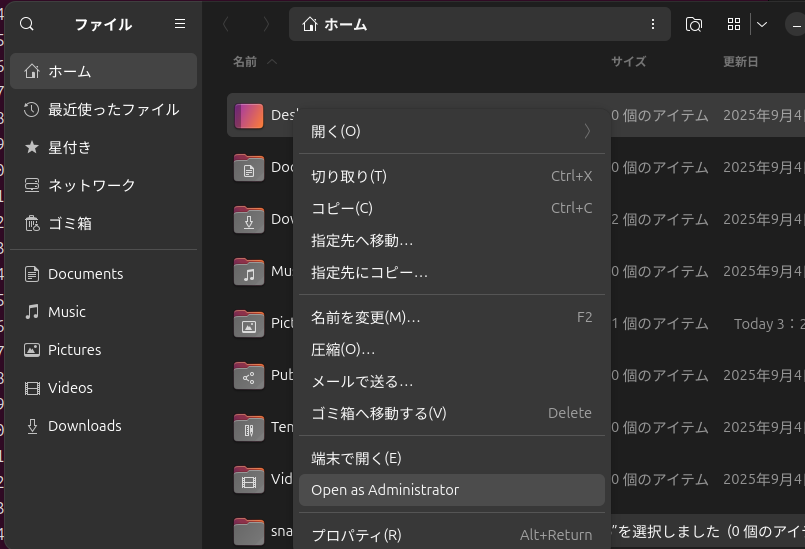Click the search folder icon in toolbar
The width and height of the screenshot is (805, 549).
(x=693, y=24)
